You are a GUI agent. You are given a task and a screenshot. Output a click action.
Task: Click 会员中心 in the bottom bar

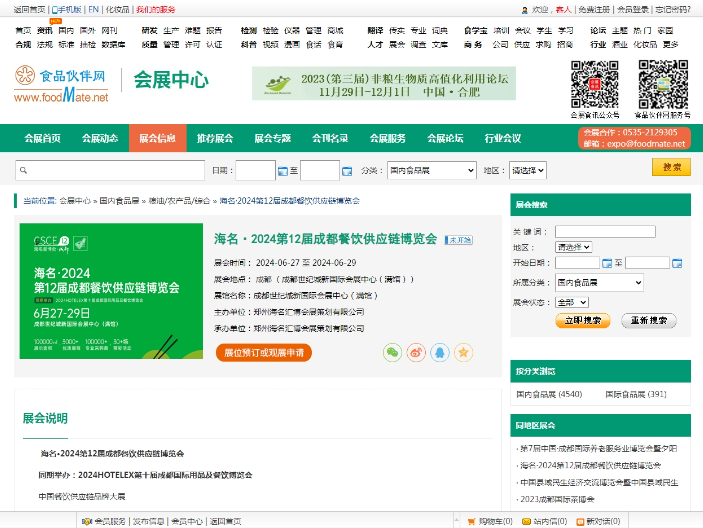click(x=187, y=521)
